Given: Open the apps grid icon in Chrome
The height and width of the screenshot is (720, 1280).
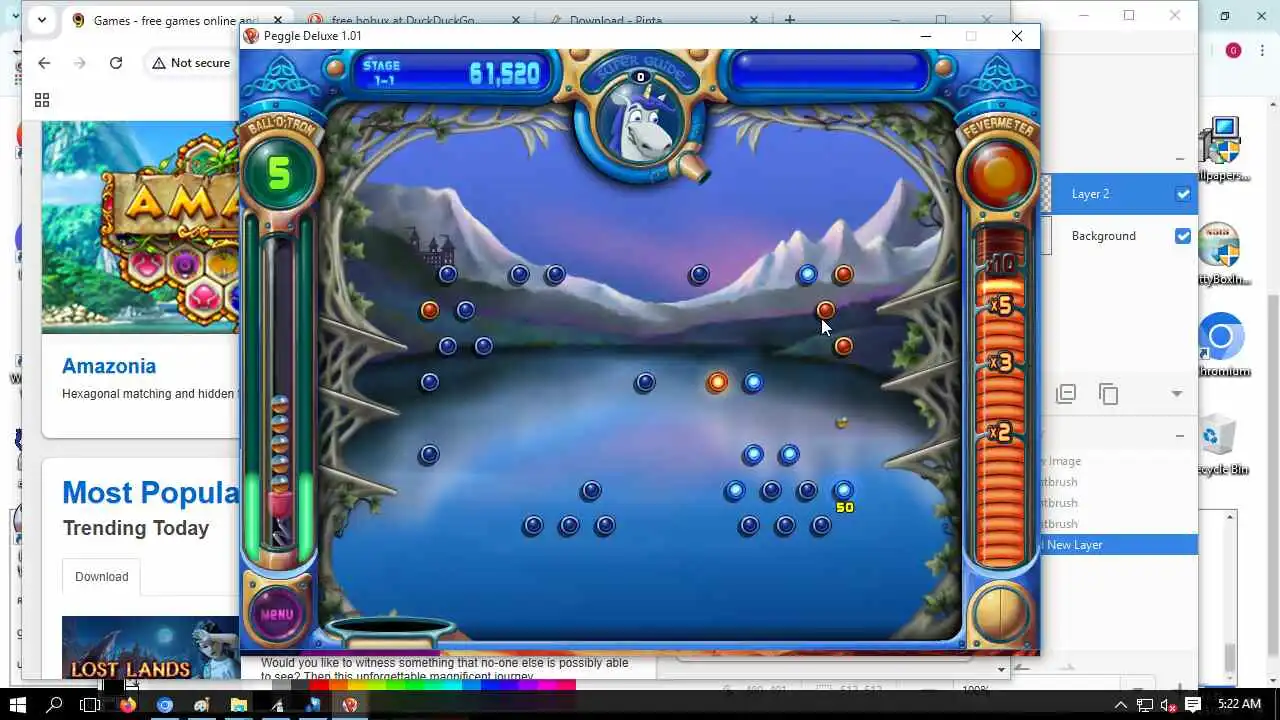Looking at the screenshot, I should [42, 100].
